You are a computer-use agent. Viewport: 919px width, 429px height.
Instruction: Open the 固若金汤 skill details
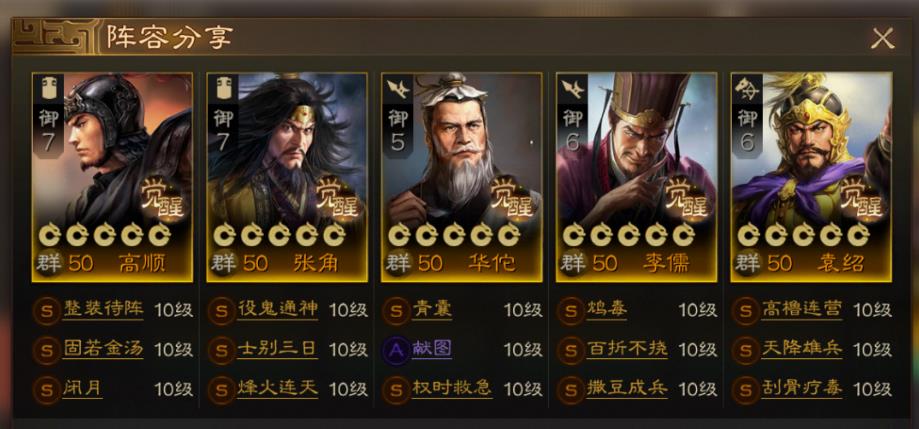click(x=103, y=349)
